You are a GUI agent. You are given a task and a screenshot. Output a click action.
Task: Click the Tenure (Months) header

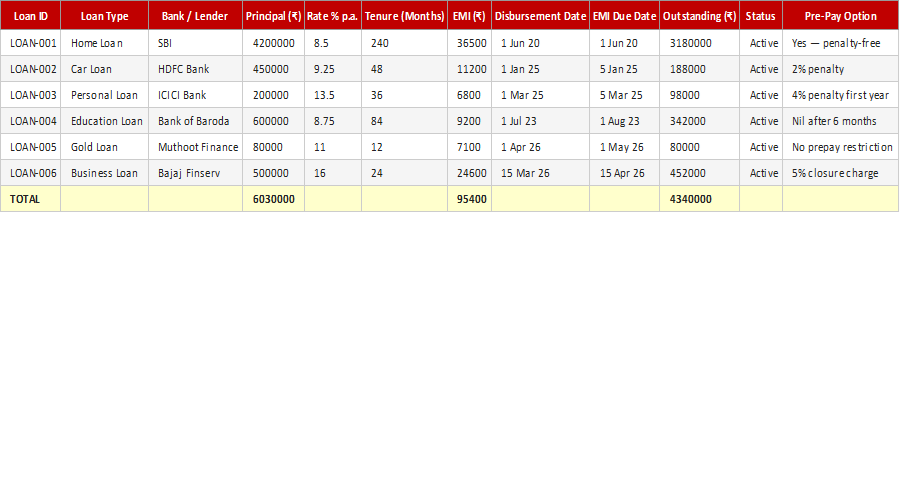tap(404, 15)
